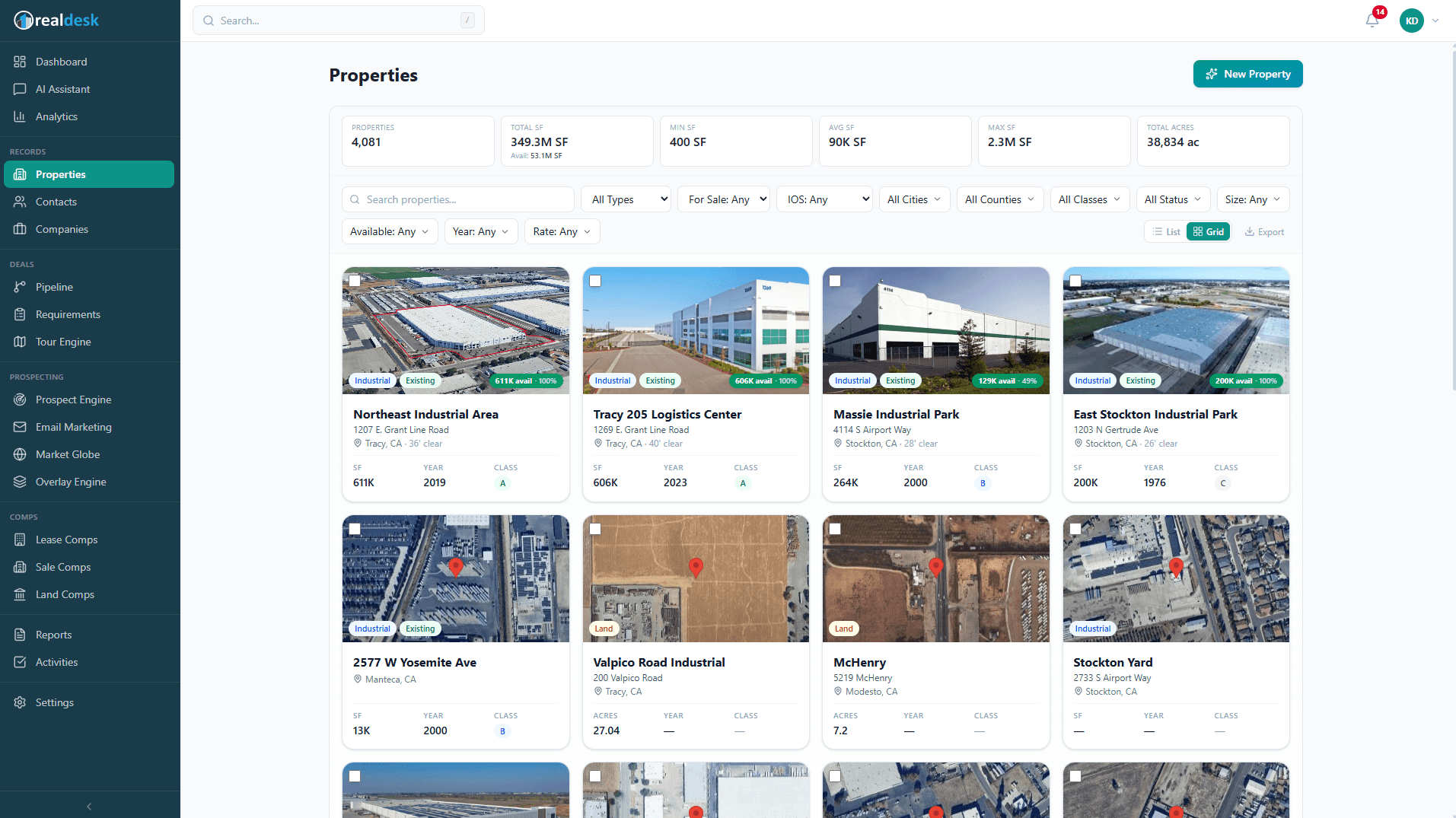Screen dimensions: 1456x818
Task: Click the Activities check icon
Action: click(20, 662)
